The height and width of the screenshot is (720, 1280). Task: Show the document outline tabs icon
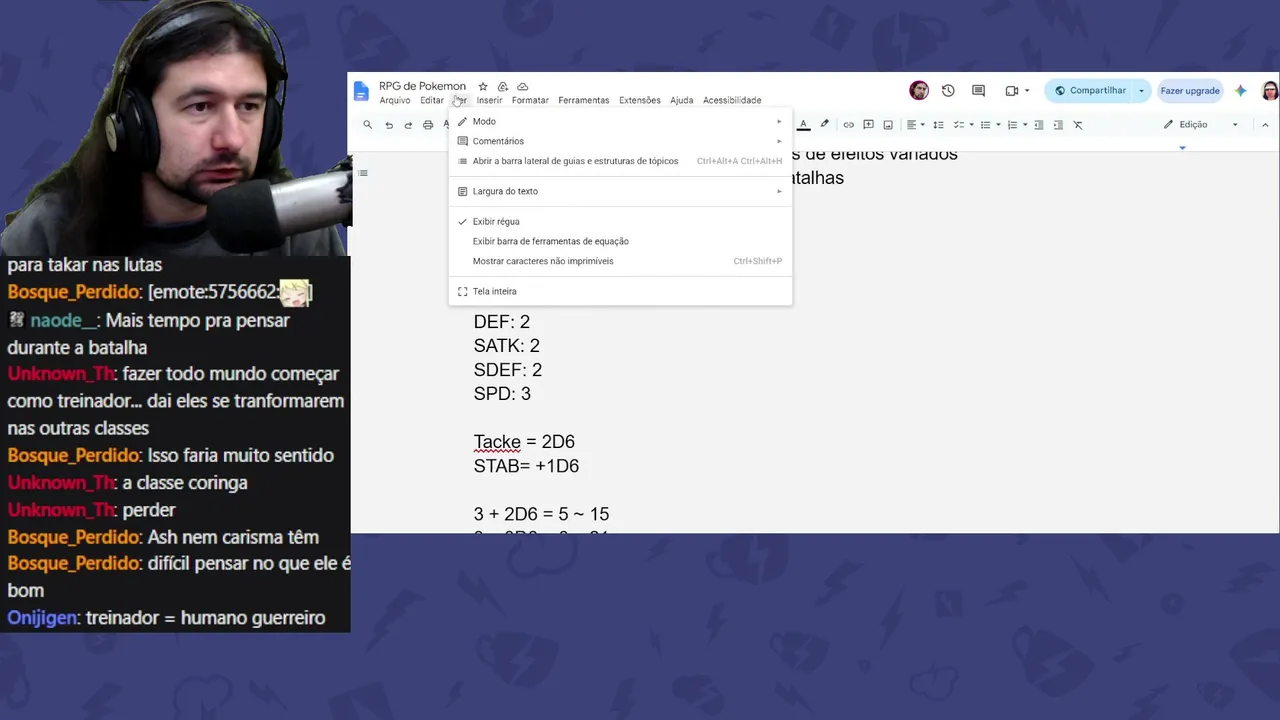(x=363, y=173)
